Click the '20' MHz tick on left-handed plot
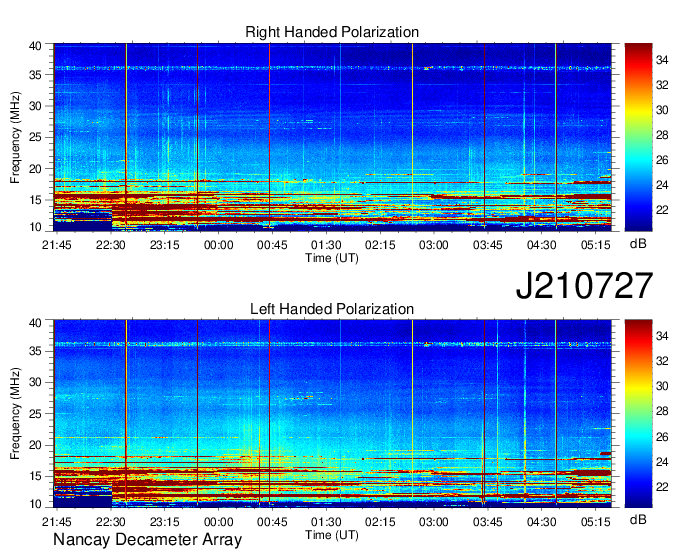680x552 pixels. point(36,445)
